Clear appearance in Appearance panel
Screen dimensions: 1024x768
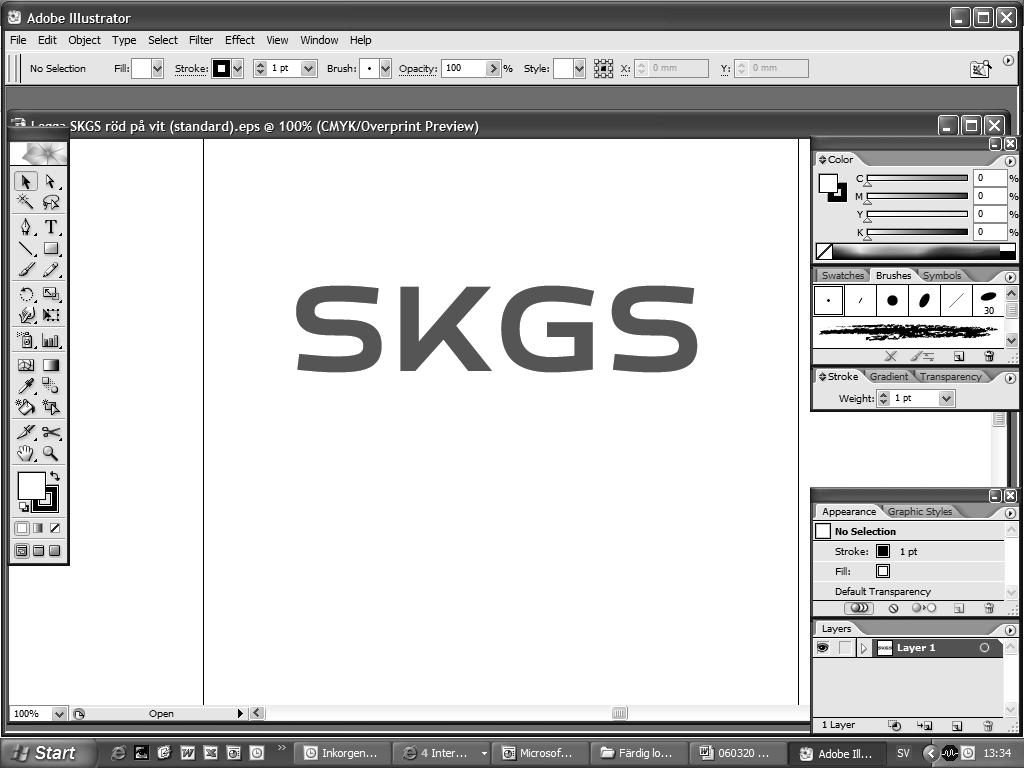[x=893, y=608]
